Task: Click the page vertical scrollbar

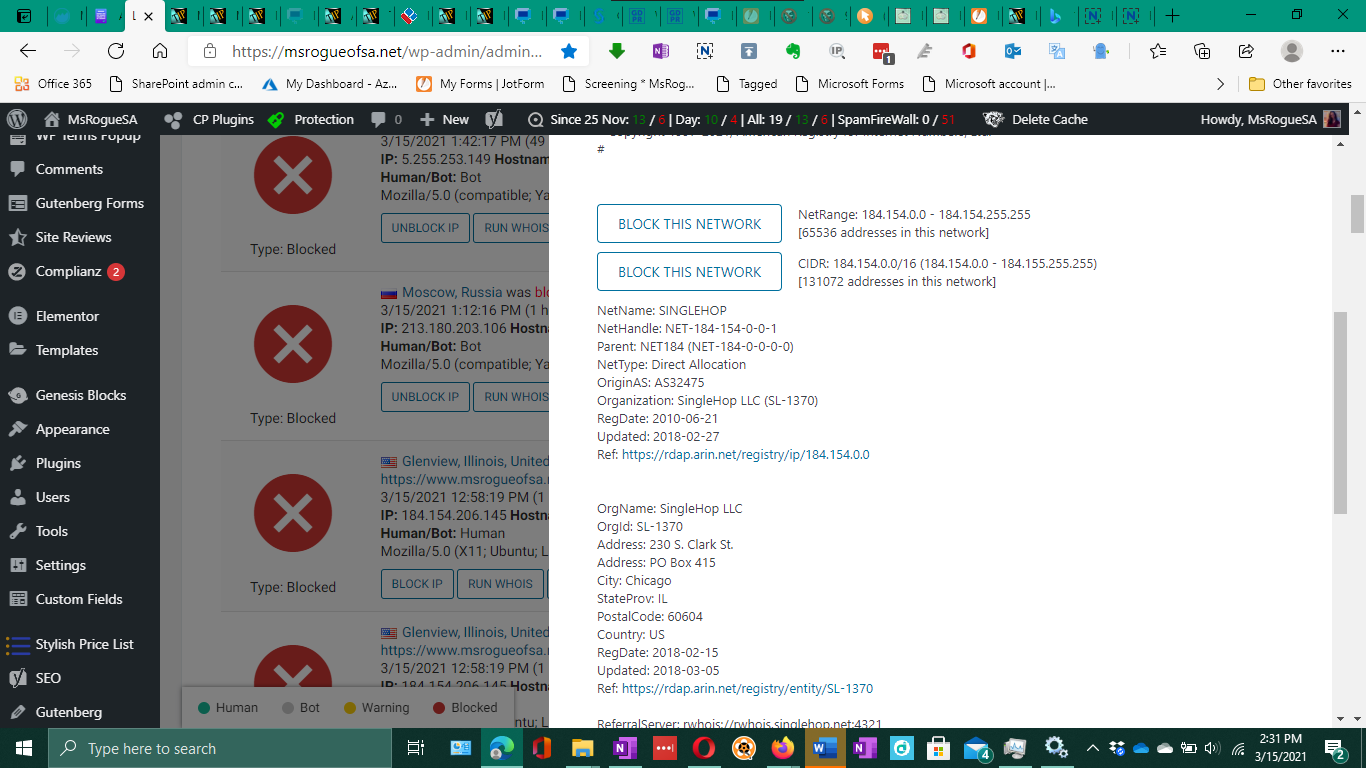Action: pyautogui.click(x=1357, y=400)
